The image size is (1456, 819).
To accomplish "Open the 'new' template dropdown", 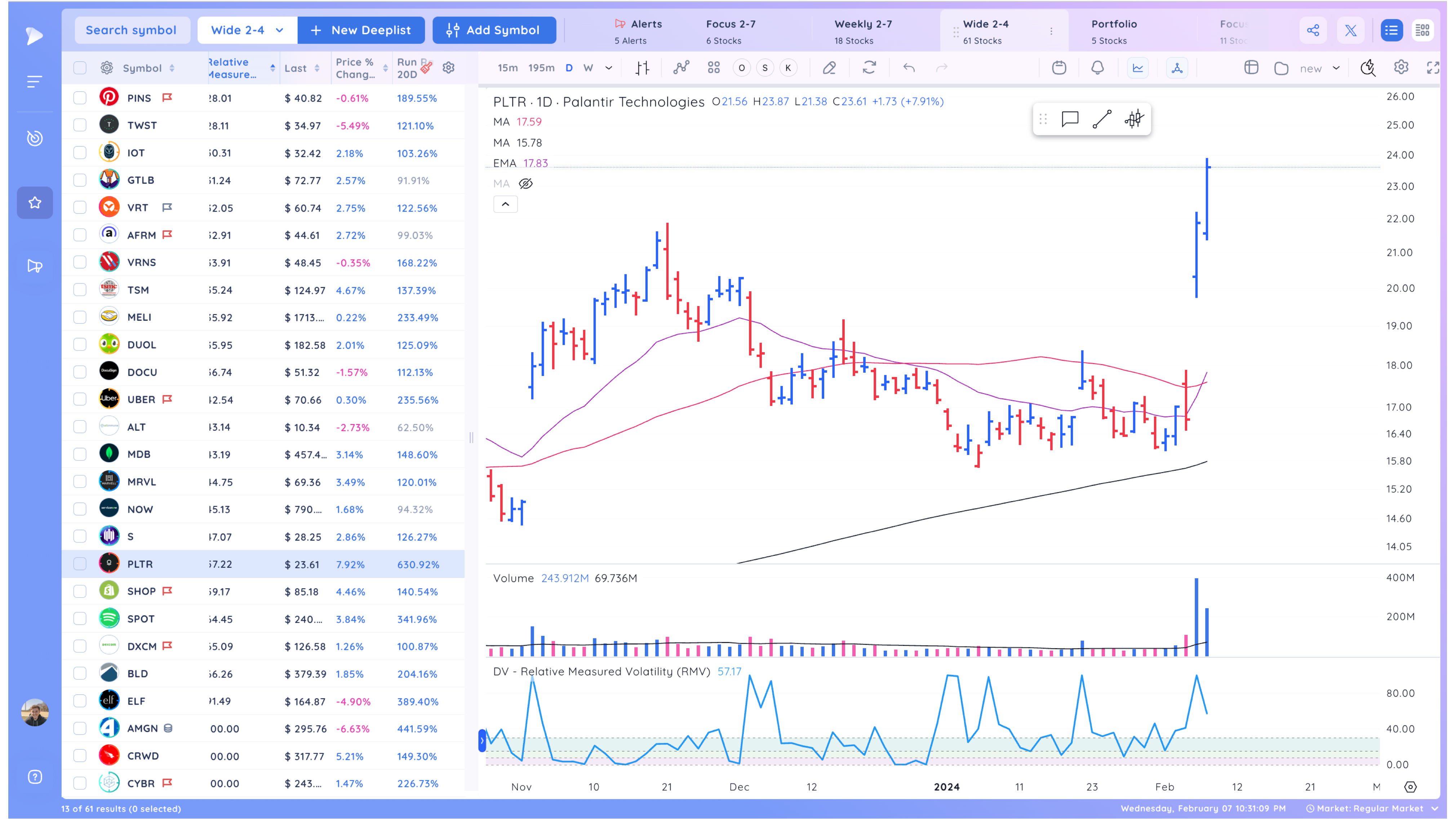I will (1319, 68).
